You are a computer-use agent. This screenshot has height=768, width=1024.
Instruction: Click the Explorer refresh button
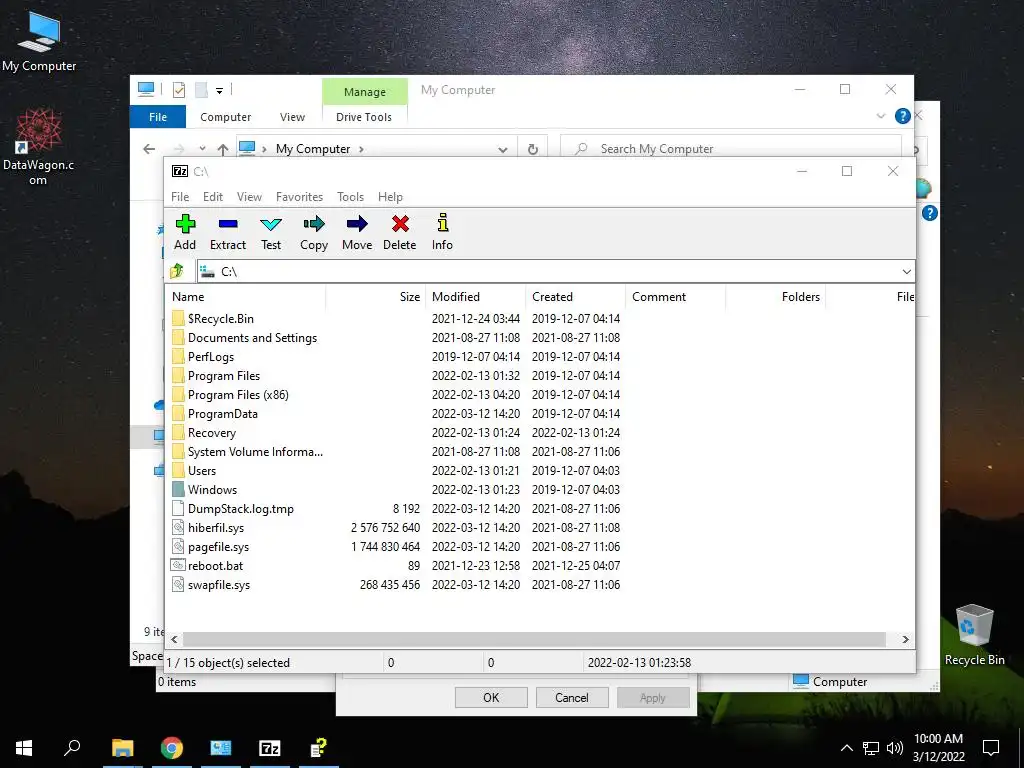click(x=533, y=149)
